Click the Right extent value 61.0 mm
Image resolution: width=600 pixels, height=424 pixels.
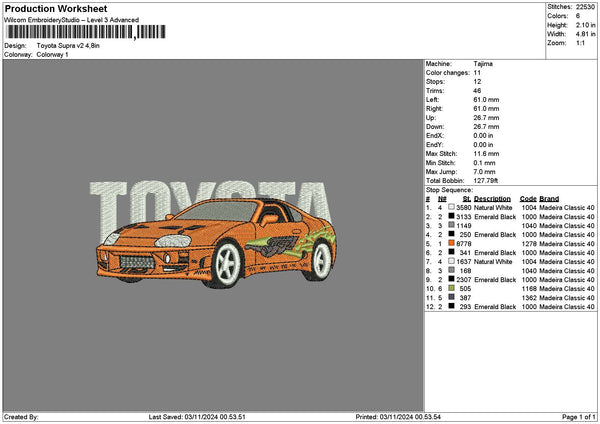486,109
